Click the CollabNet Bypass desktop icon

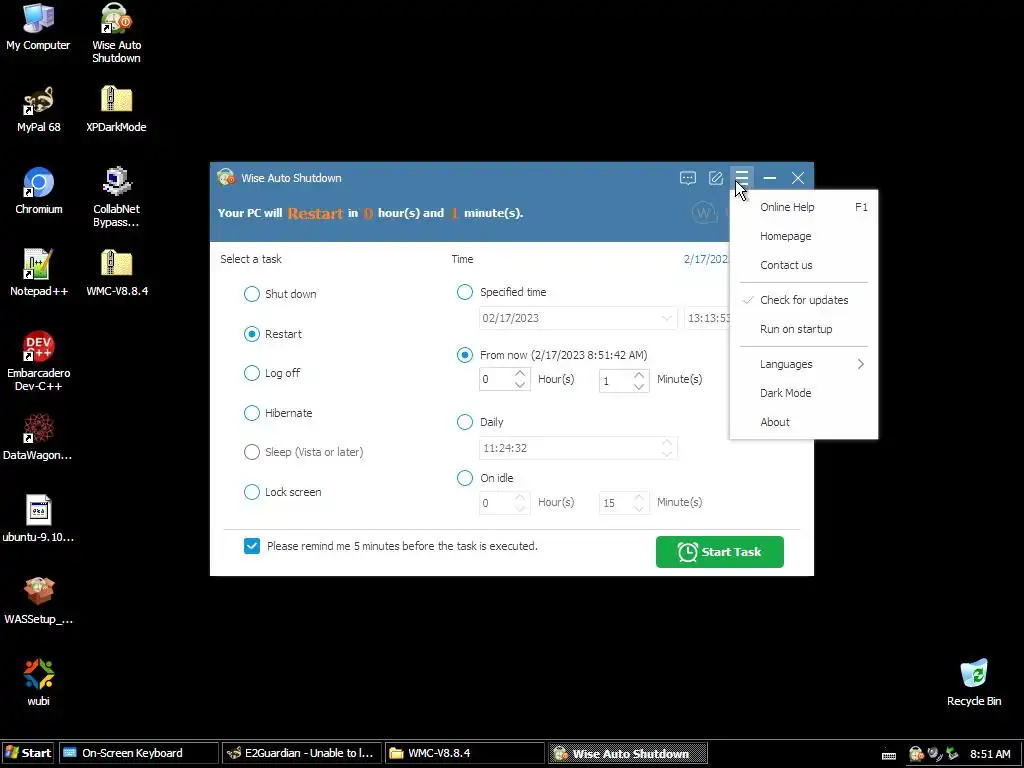pyautogui.click(x=116, y=198)
